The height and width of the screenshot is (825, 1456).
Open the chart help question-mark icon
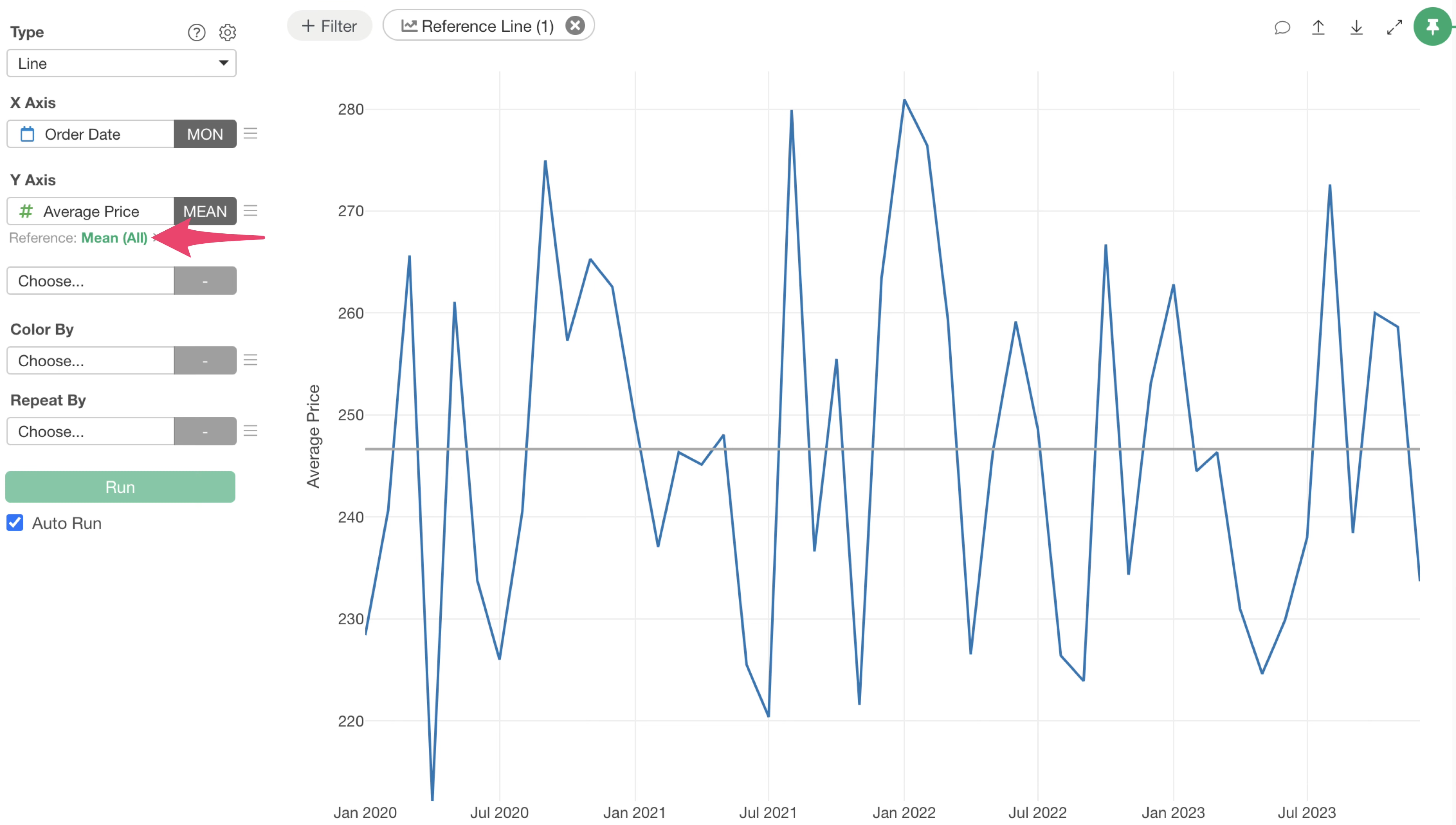coord(197,32)
